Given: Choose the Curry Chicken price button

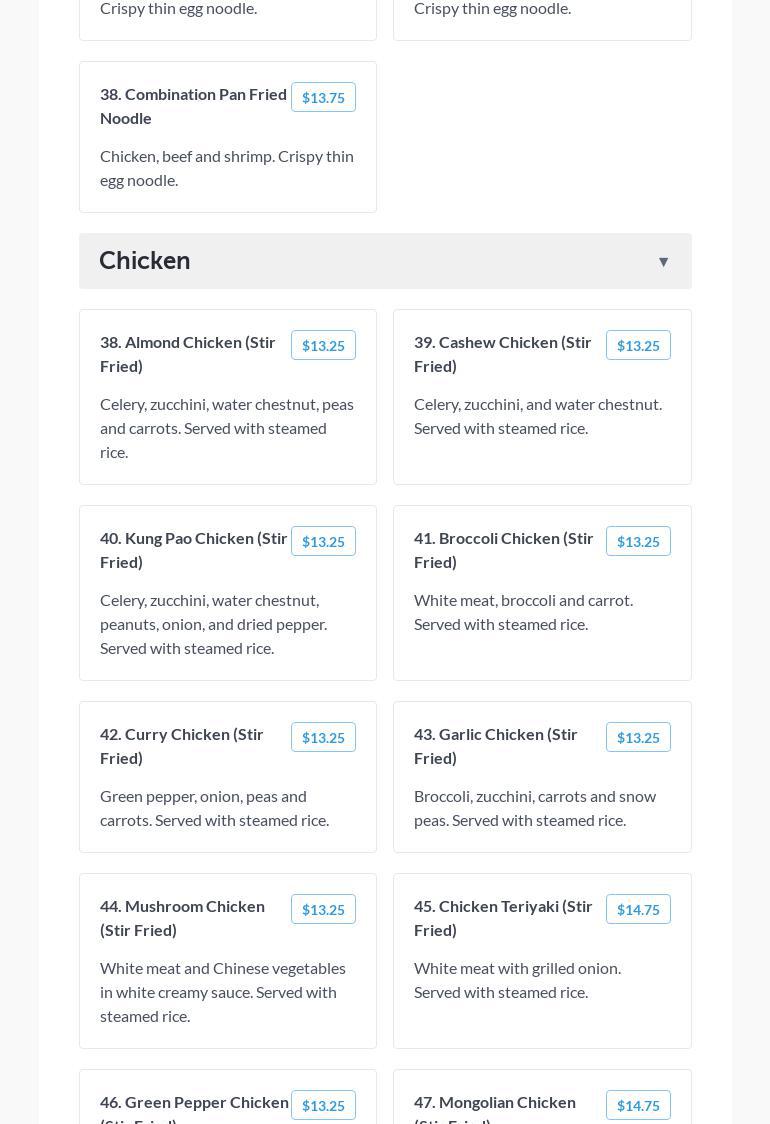Looking at the screenshot, I should (323, 737).
